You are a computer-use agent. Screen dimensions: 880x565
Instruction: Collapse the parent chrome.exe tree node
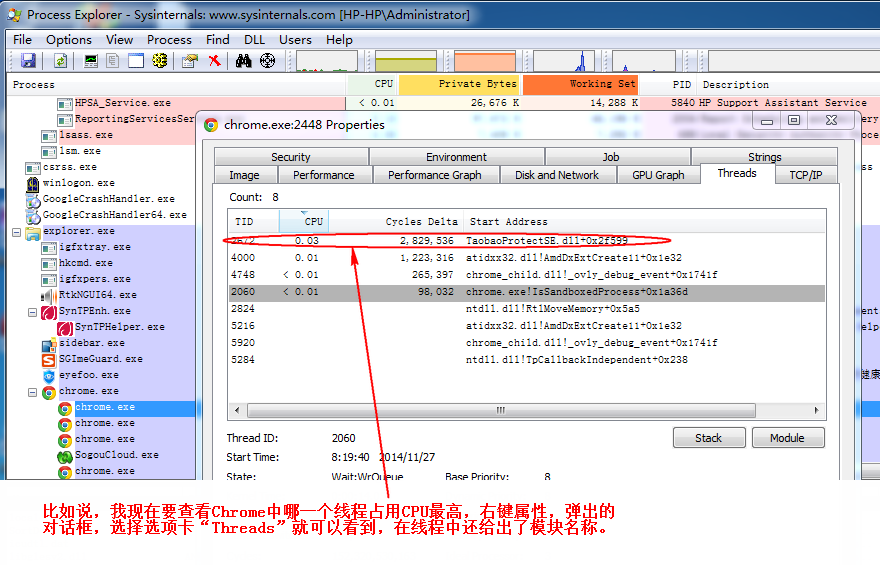(33, 392)
